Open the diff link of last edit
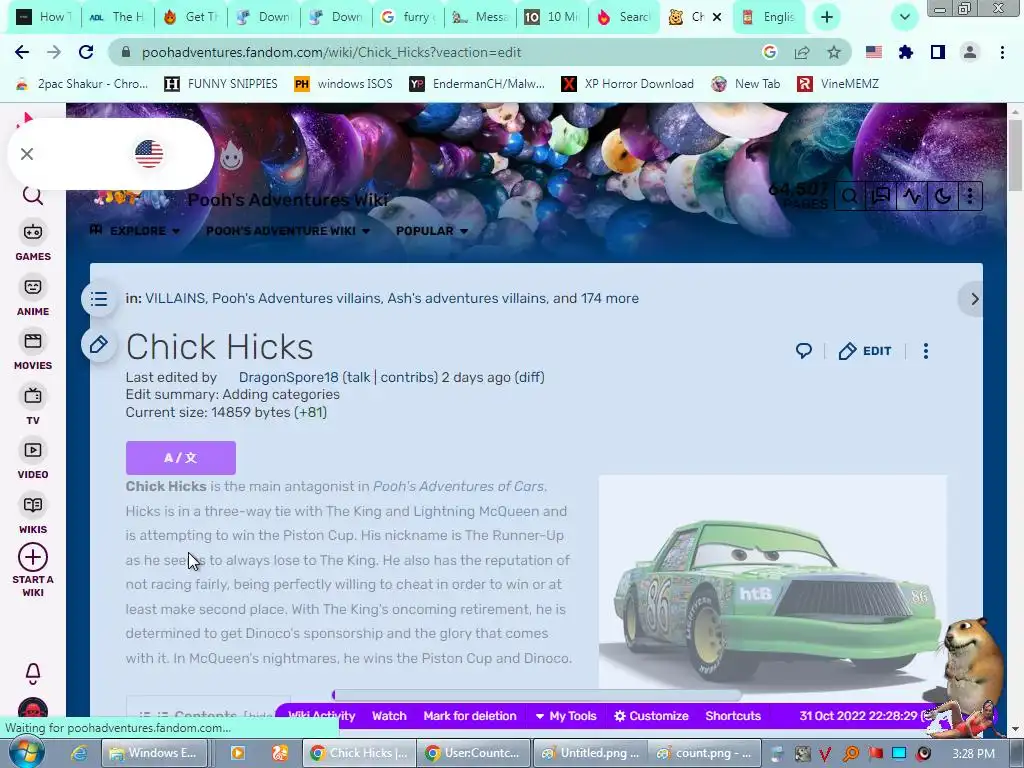 click(x=530, y=377)
